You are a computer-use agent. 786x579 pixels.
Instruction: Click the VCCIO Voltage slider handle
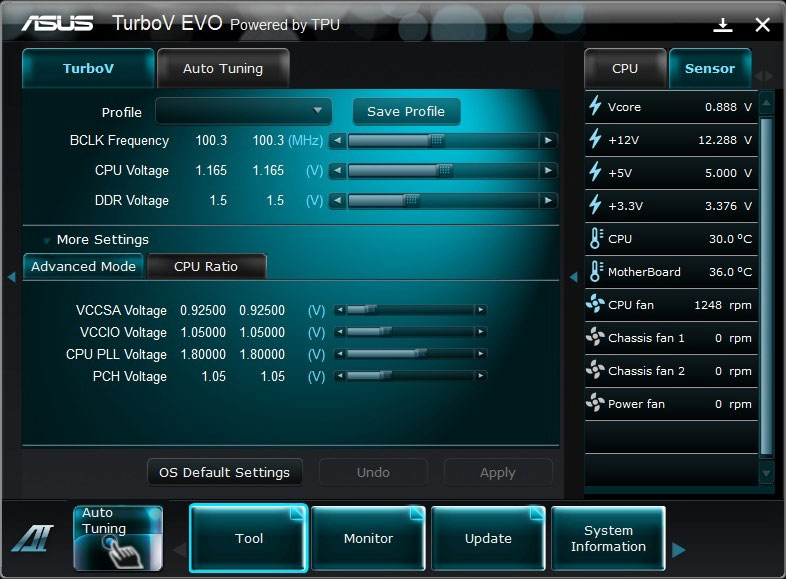click(385, 331)
